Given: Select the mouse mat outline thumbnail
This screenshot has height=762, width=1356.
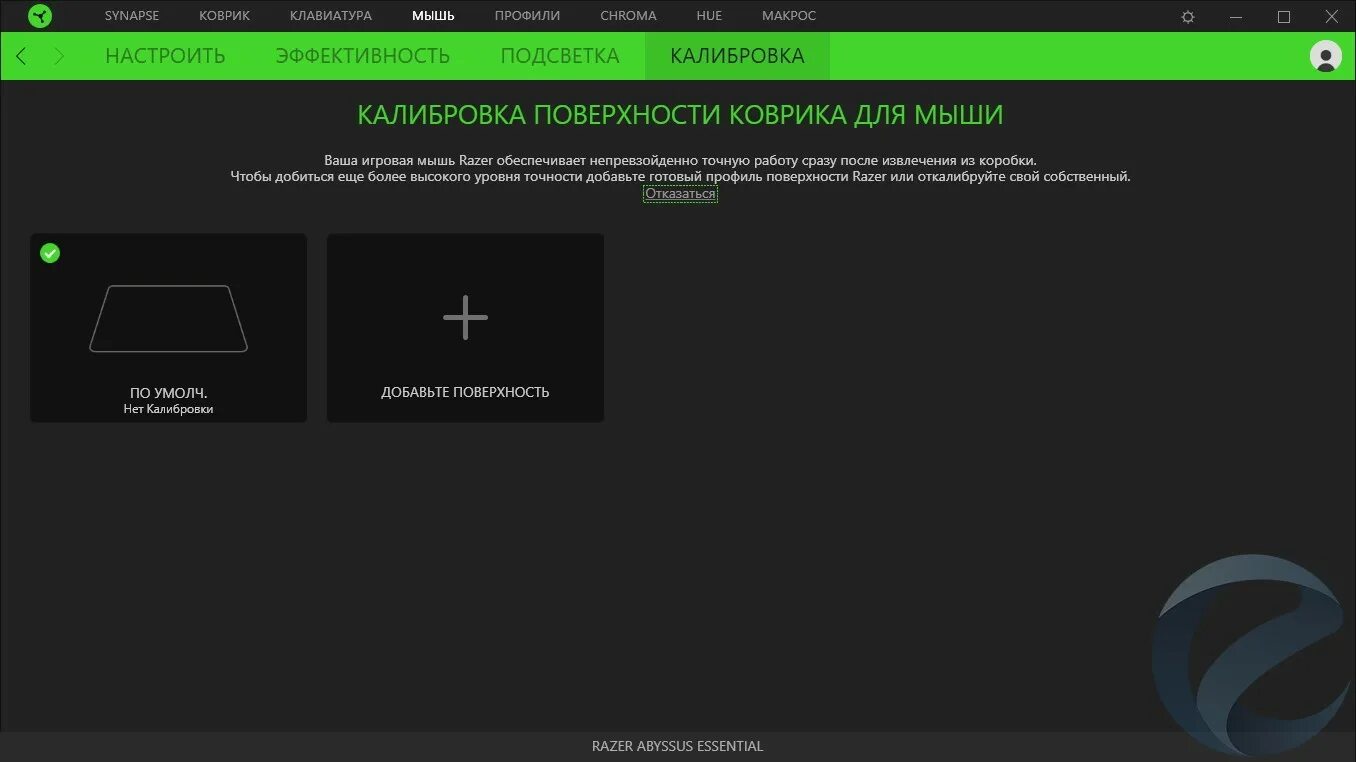Looking at the screenshot, I should (x=168, y=319).
